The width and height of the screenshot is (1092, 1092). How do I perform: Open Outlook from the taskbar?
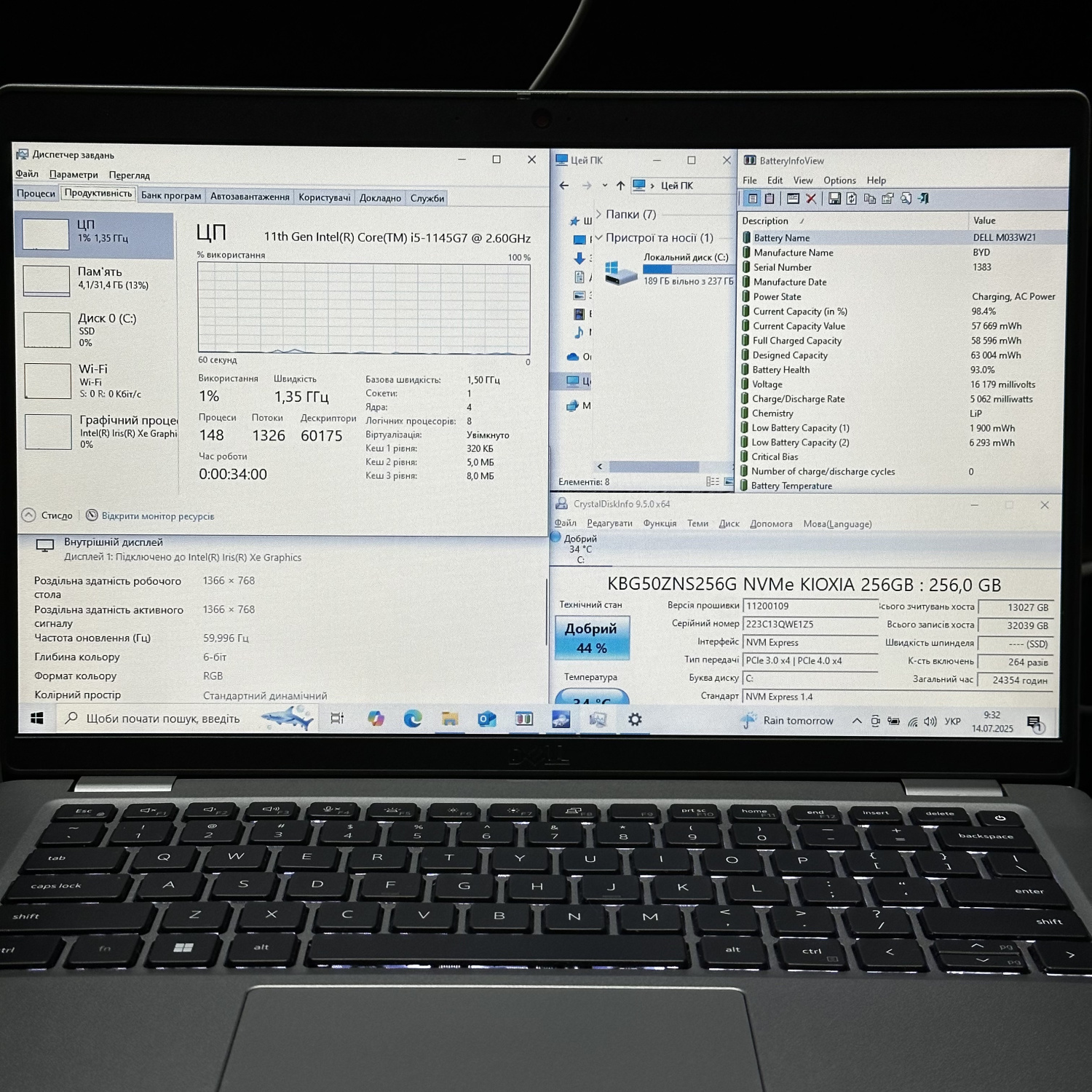pos(487,719)
